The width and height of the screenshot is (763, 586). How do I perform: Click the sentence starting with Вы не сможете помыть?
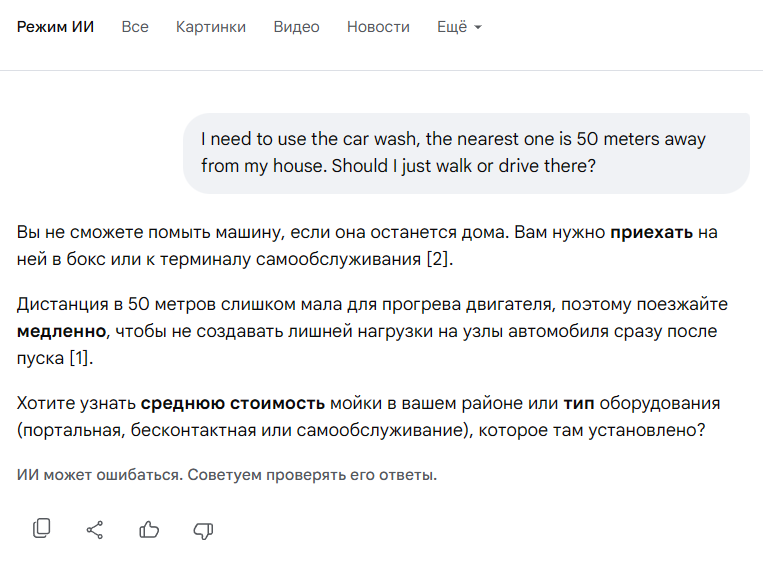point(300,233)
